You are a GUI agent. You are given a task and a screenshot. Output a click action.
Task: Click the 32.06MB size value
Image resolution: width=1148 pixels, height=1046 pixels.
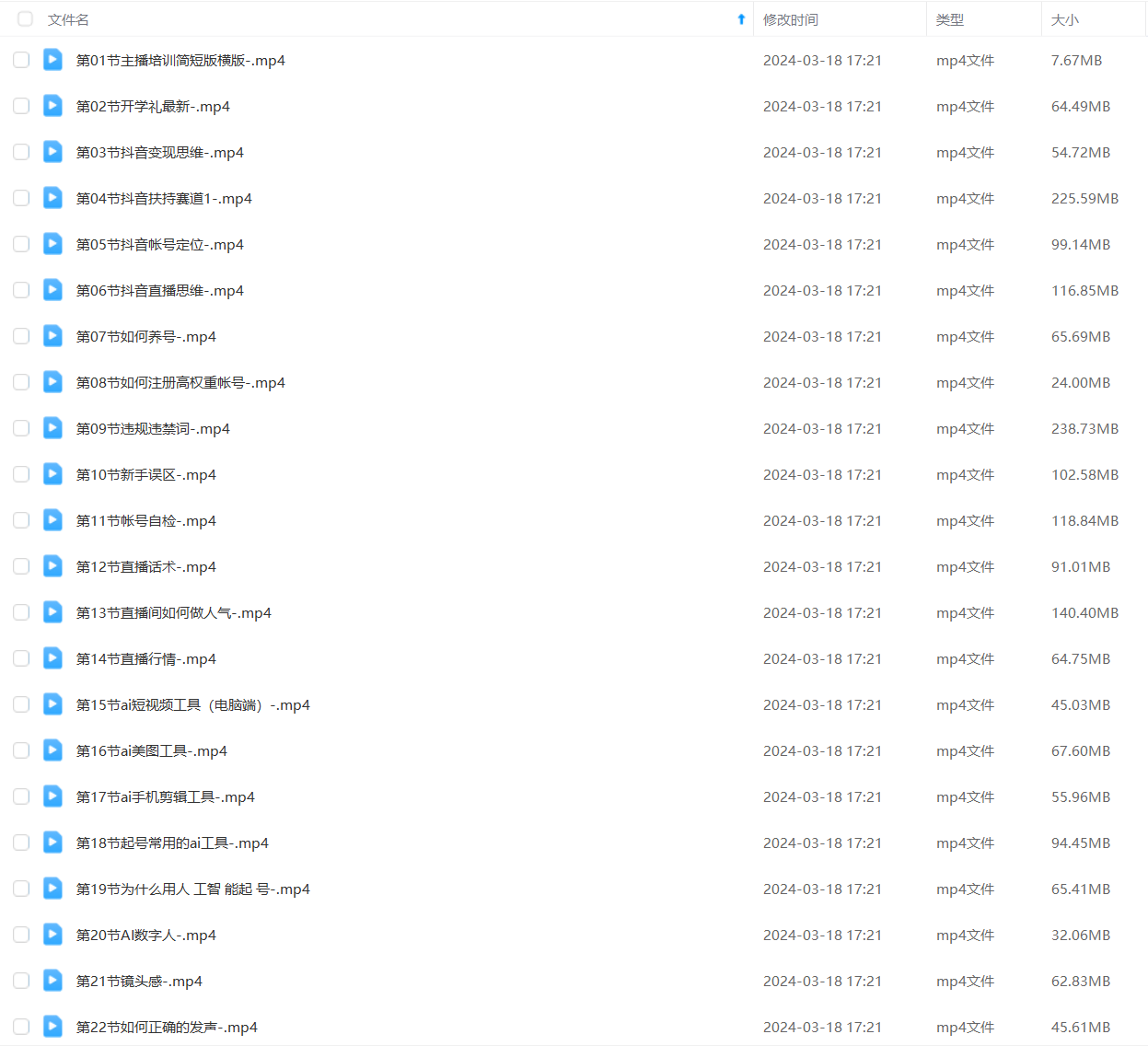click(1081, 936)
